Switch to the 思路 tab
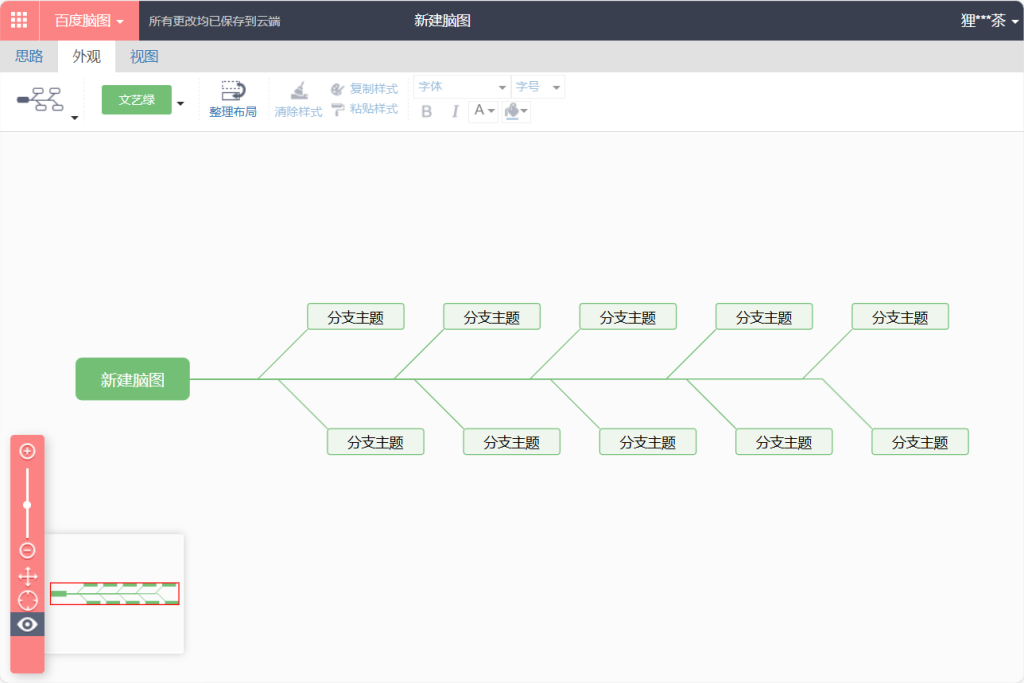This screenshot has height=683, width=1024. click(29, 56)
